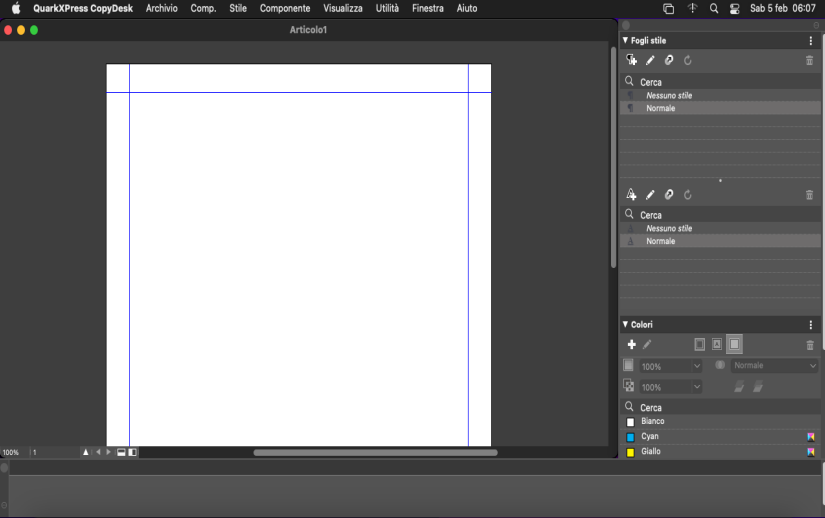Click the horizontal scrollbar of Articolo1
Image resolution: width=825 pixels, height=518 pixels.
(x=375, y=452)
